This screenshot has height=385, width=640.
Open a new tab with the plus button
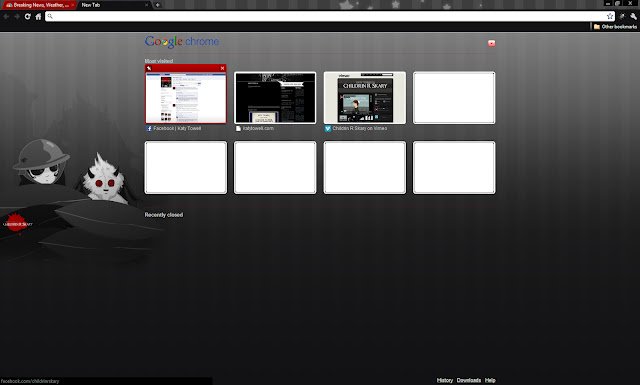click(158, 5)
